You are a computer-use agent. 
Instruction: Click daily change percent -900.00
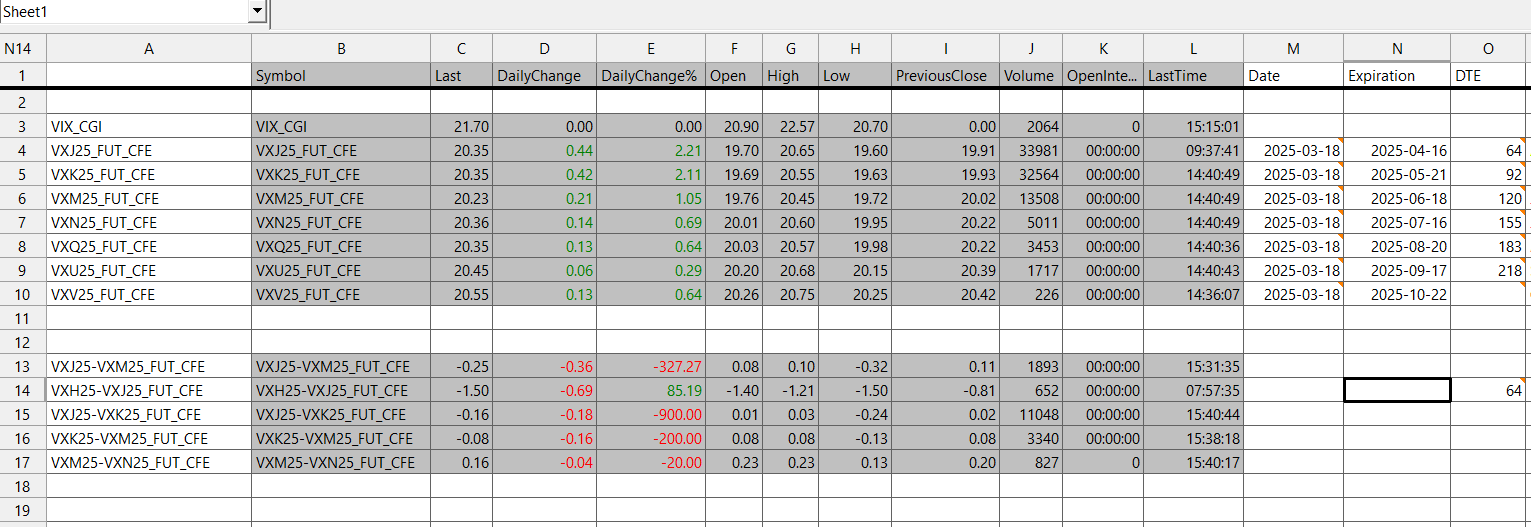click(651, 415)
